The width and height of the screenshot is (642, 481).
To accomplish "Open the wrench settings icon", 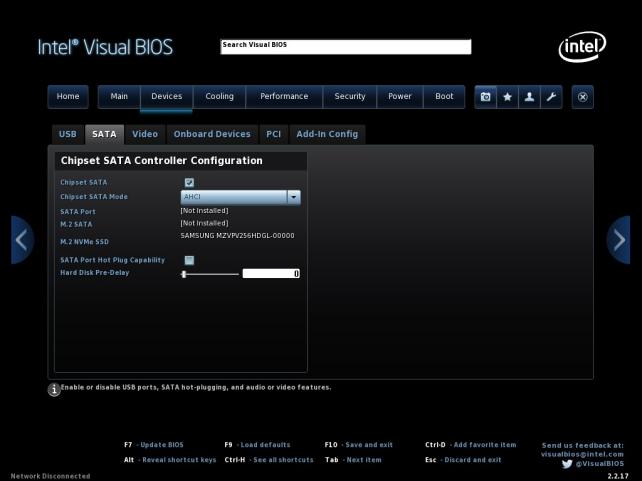I will (x=551, y=97).
